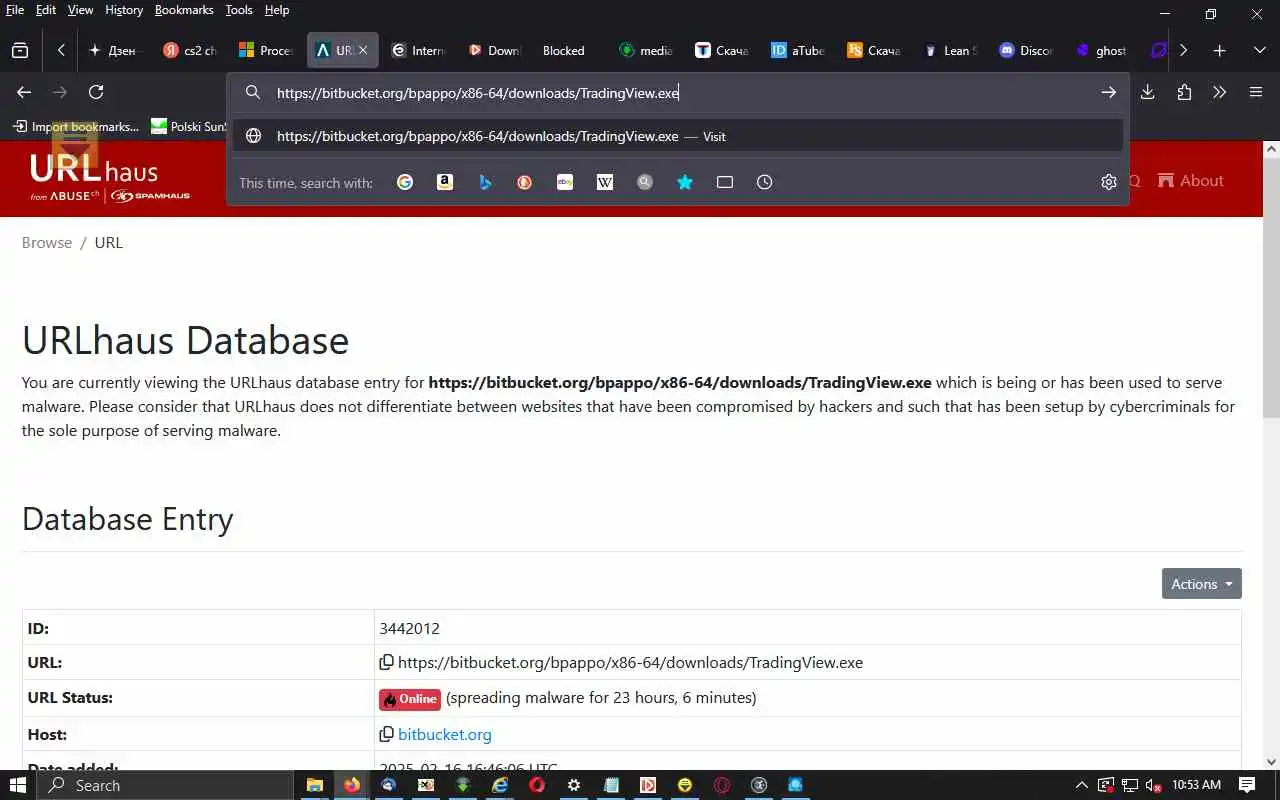Switch to the Process tab with Microsoft logo
Screen dimensions: 1280x800
click(x=267, y=50)
